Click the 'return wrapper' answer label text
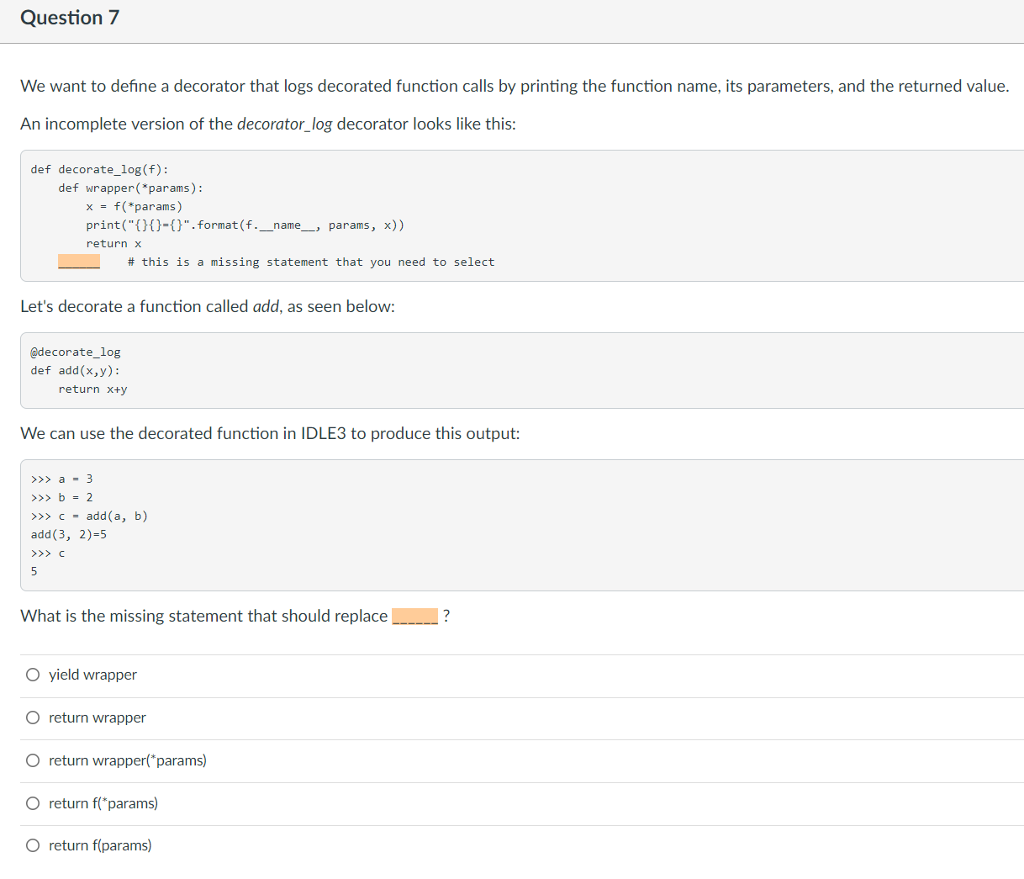 tap(97, 718)
